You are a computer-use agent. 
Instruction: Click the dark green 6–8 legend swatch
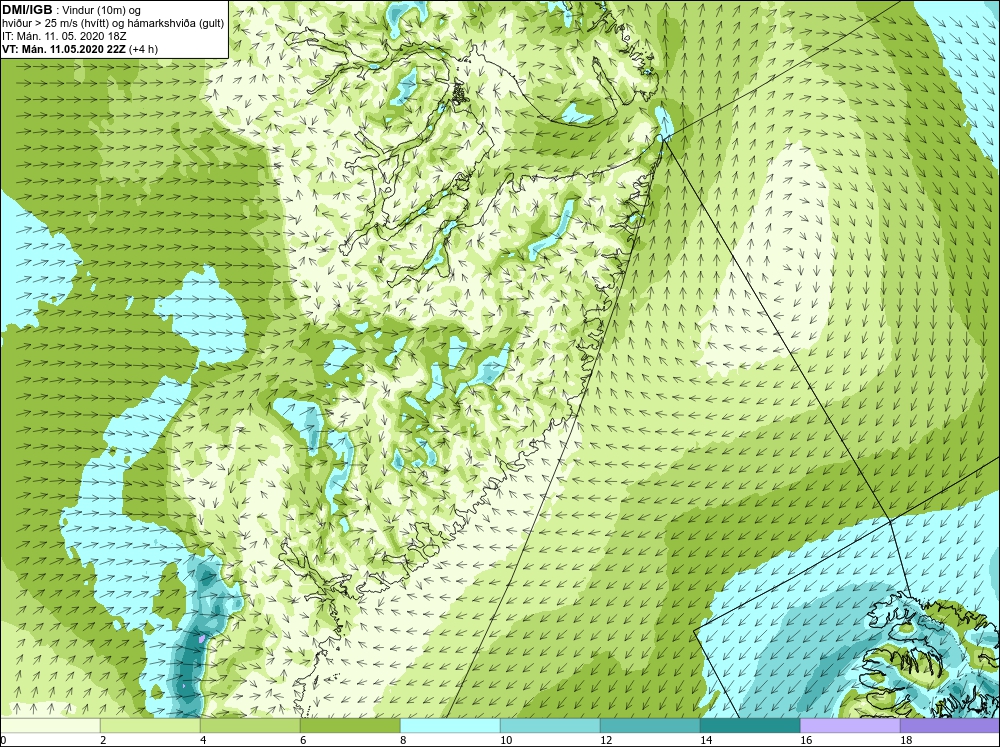click(x=350, y=725)
